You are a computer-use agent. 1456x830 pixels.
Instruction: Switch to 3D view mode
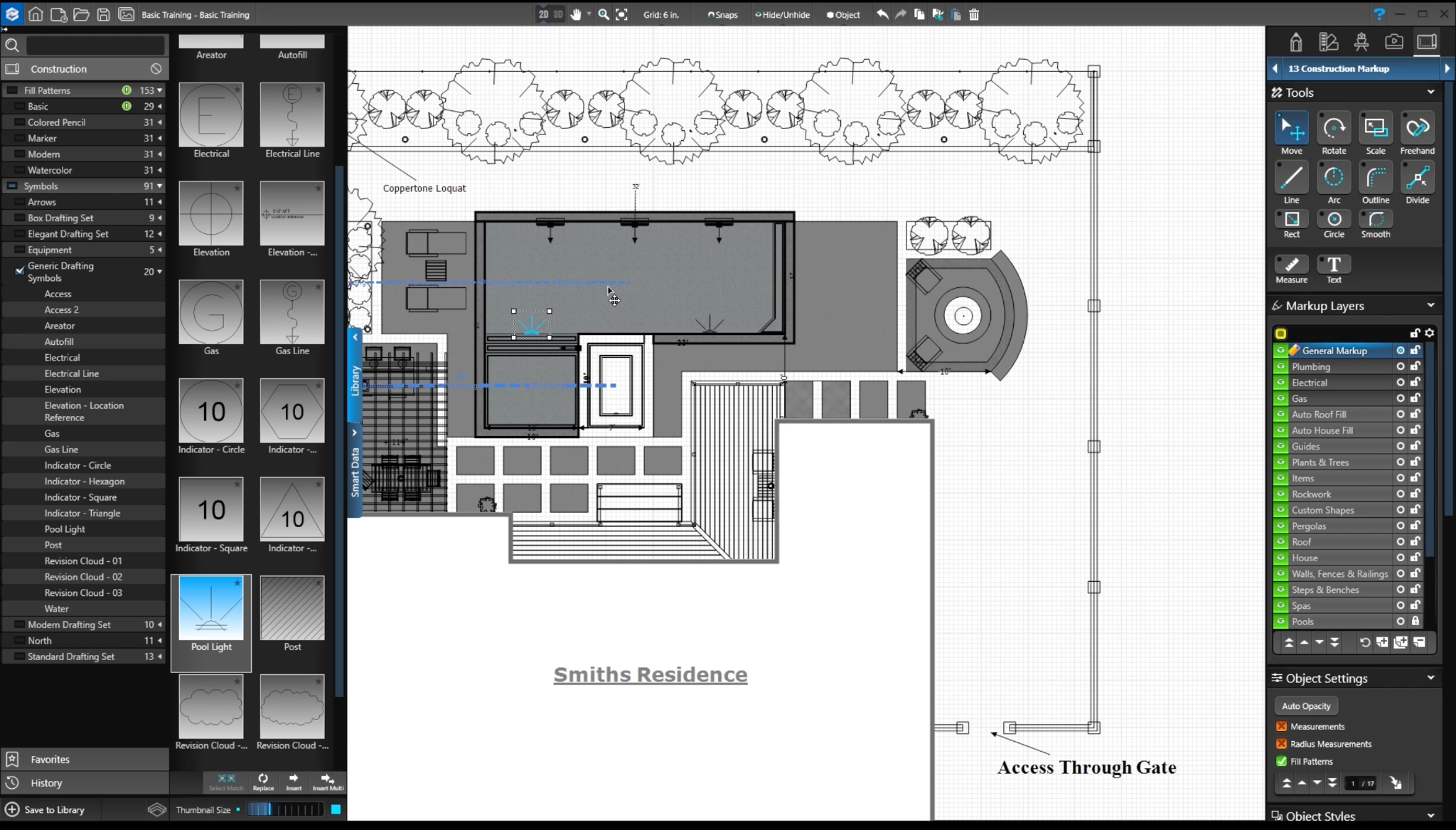tap(558, 14)
